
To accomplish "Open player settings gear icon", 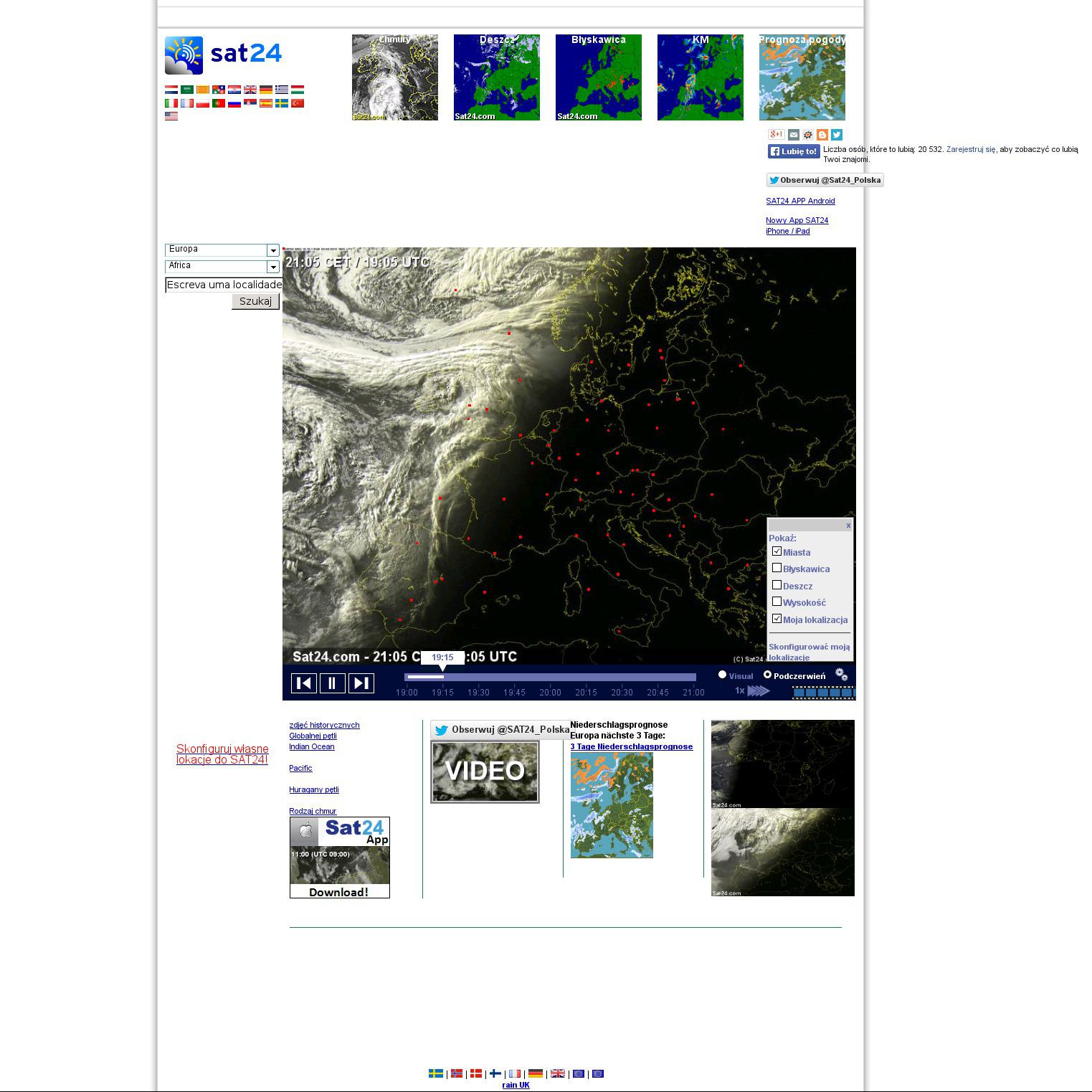I will (x=842, y=675).
